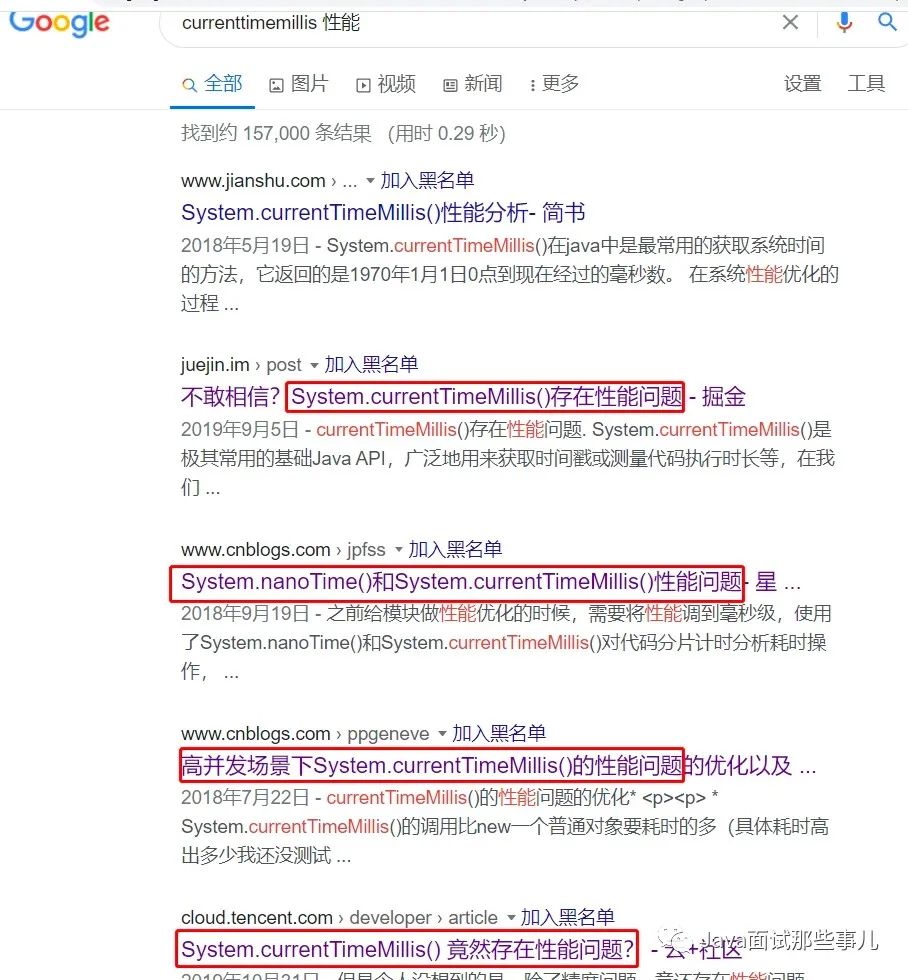Switch to the 图片 images tab
Image resolution: width=908 pixels, height=980 pixels.
[299, 84]
